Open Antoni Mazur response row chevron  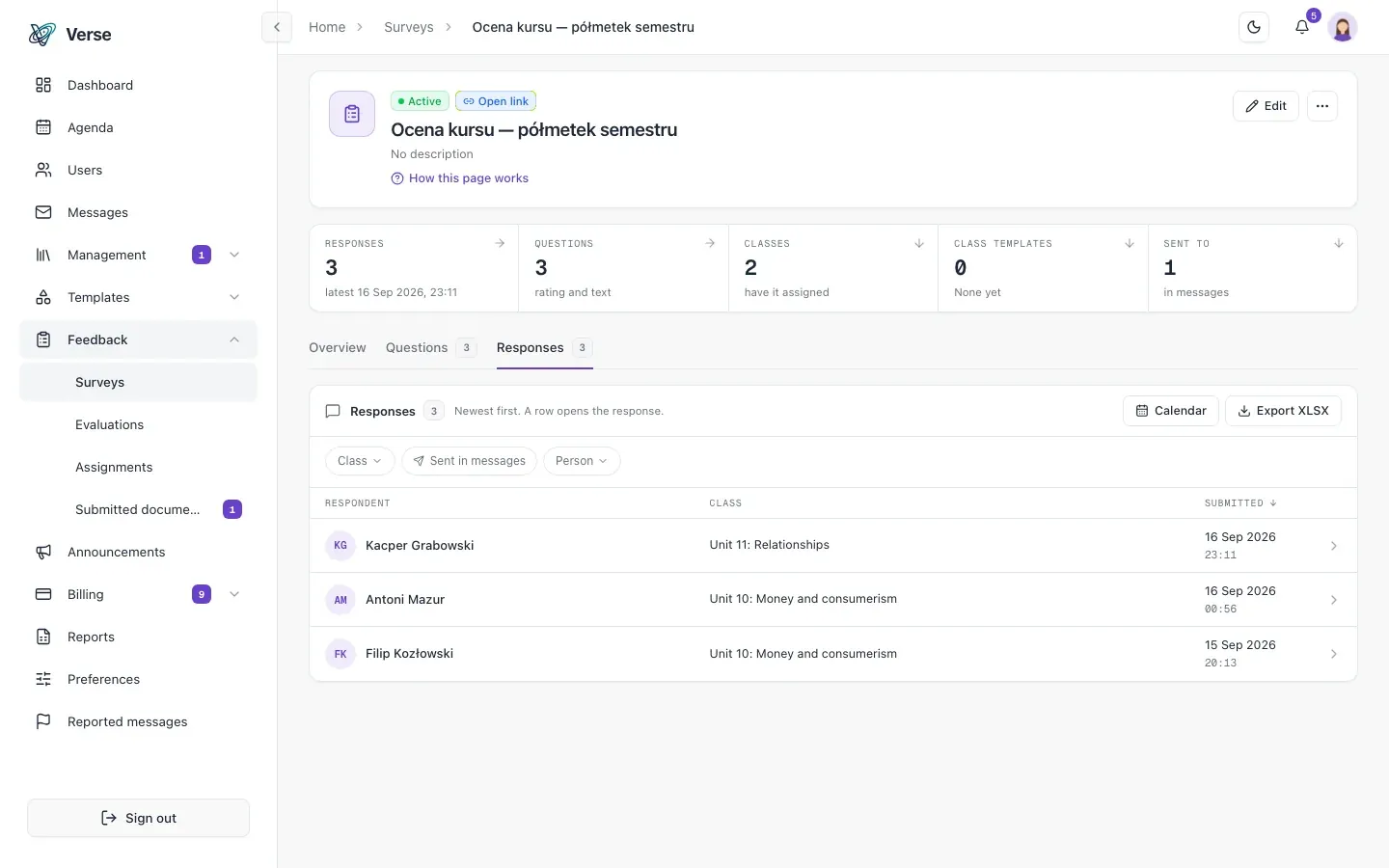[x=1334, y=600]
